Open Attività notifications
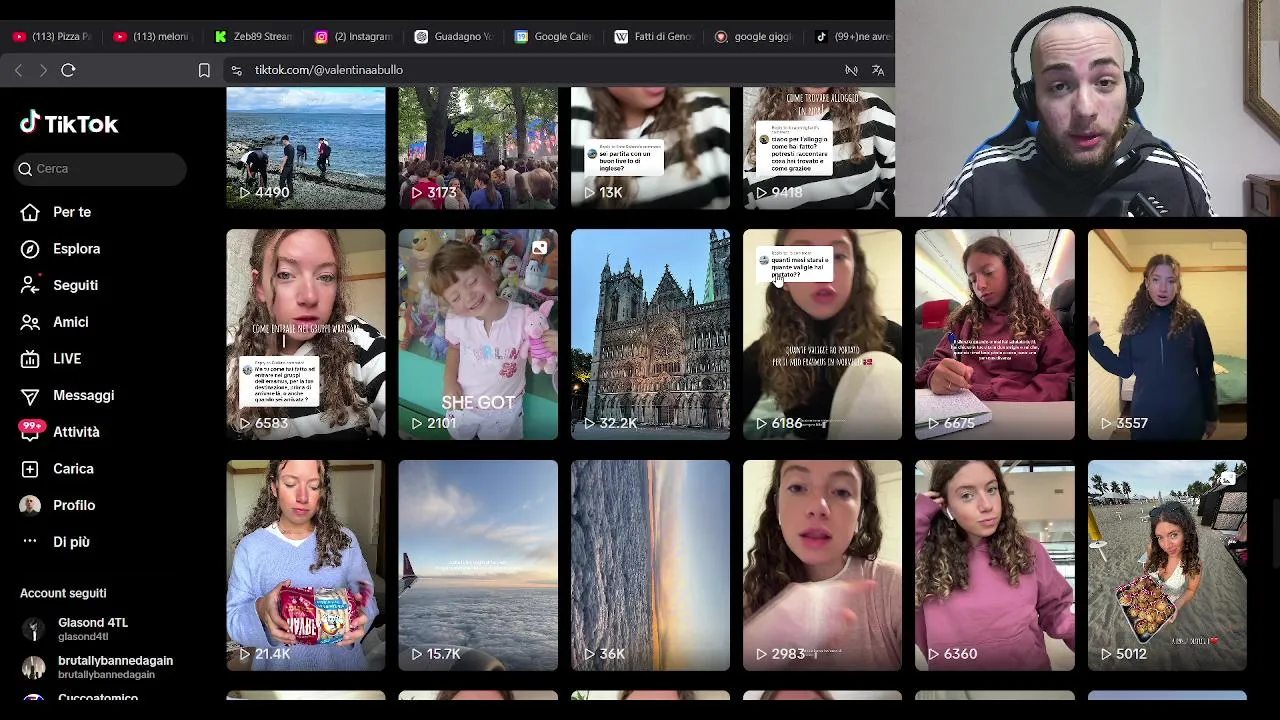Image resolution: width=1280 pixels, height=720 pixels. (x=76, y=432)
